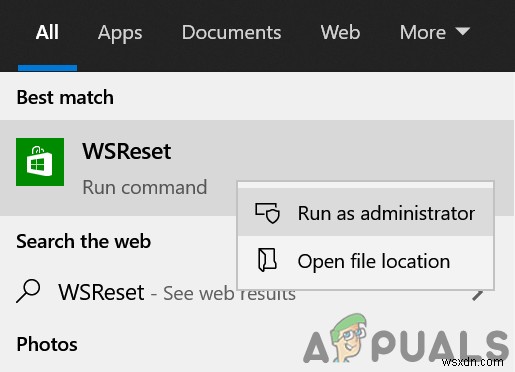Click the Run command subtitle text
The height and width of the screenshot is (372, 515).
(x=145, y=187)
